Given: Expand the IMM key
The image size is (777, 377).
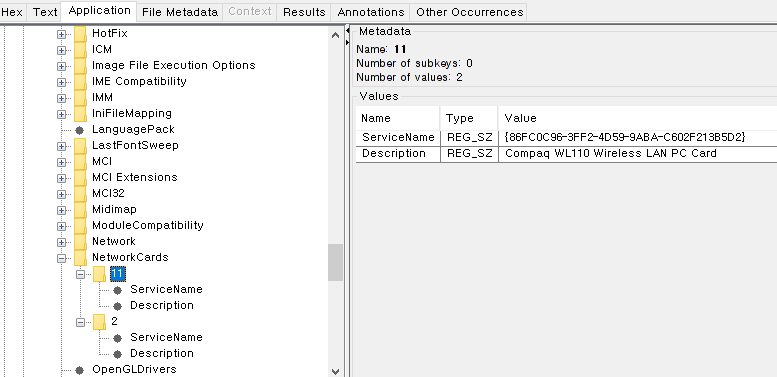Looking at the screenshot, I should (61, 98).
